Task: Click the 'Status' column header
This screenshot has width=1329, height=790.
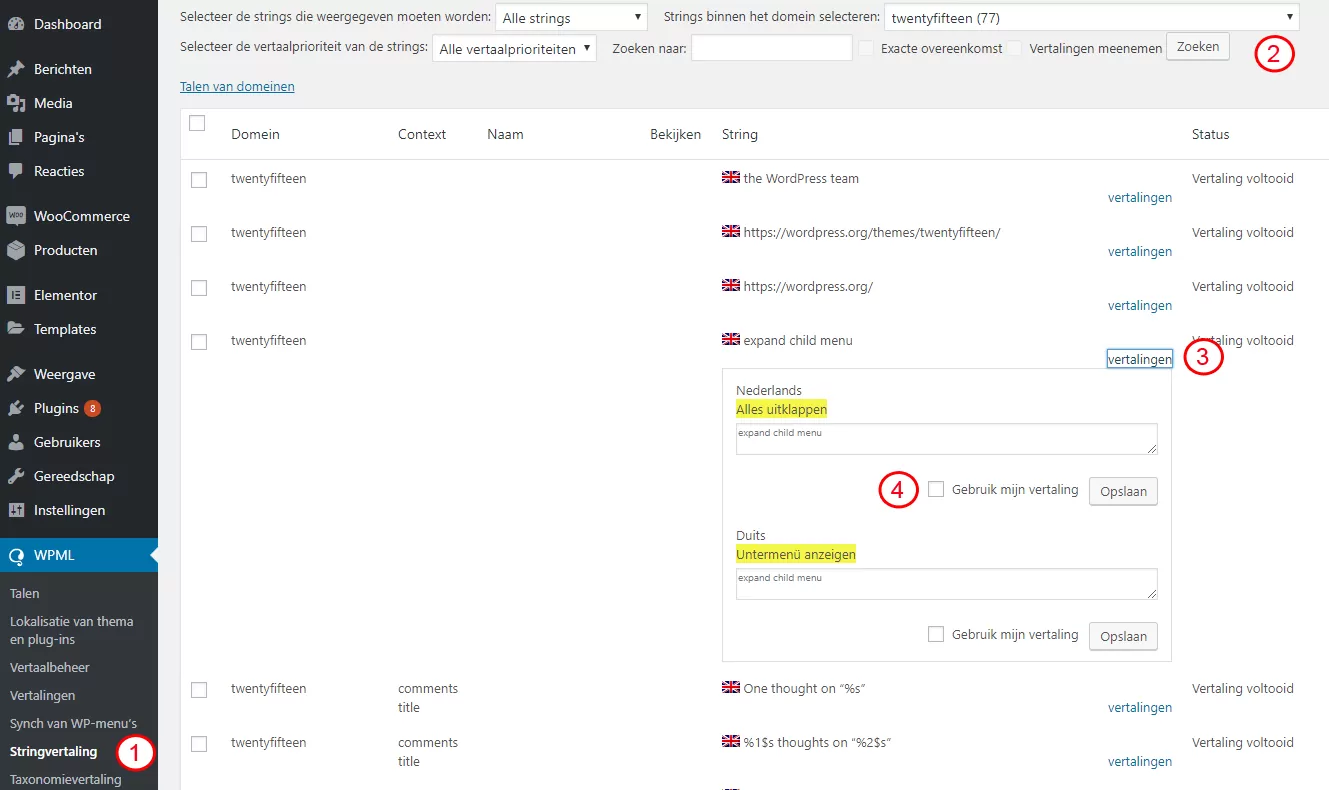Action: (1211, 134)
